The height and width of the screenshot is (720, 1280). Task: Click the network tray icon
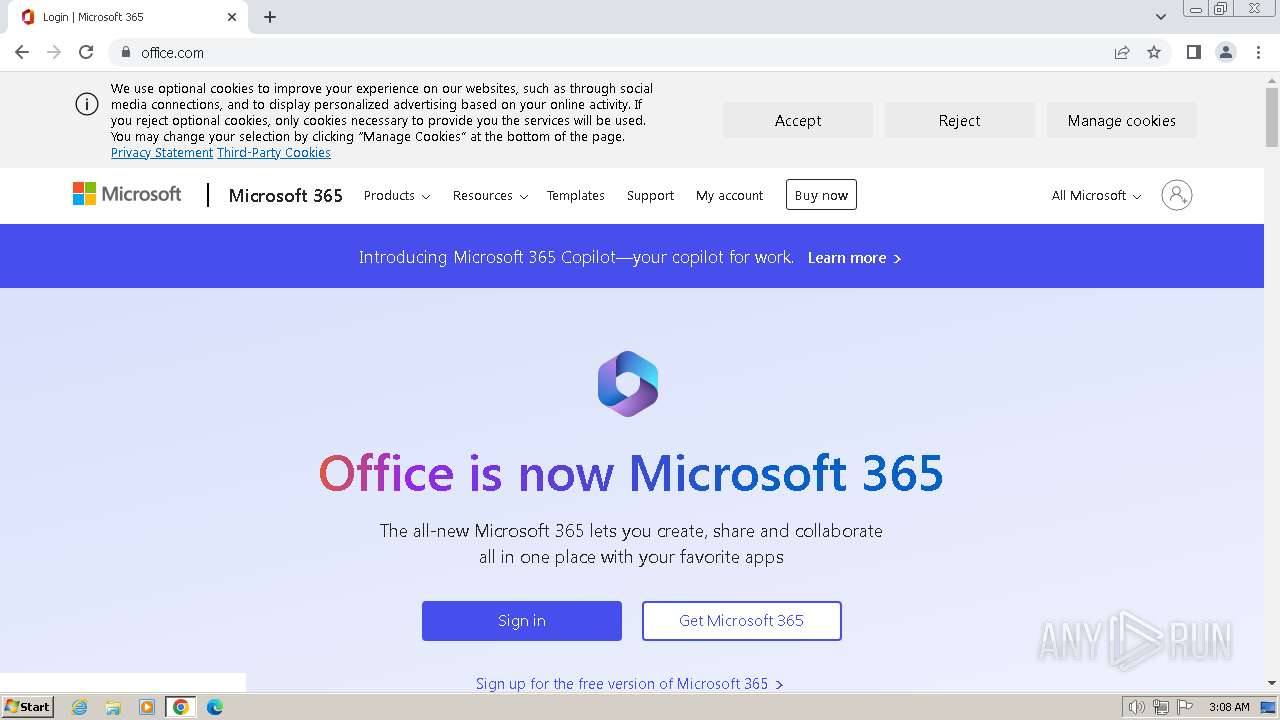click(x=1161, y=707)
